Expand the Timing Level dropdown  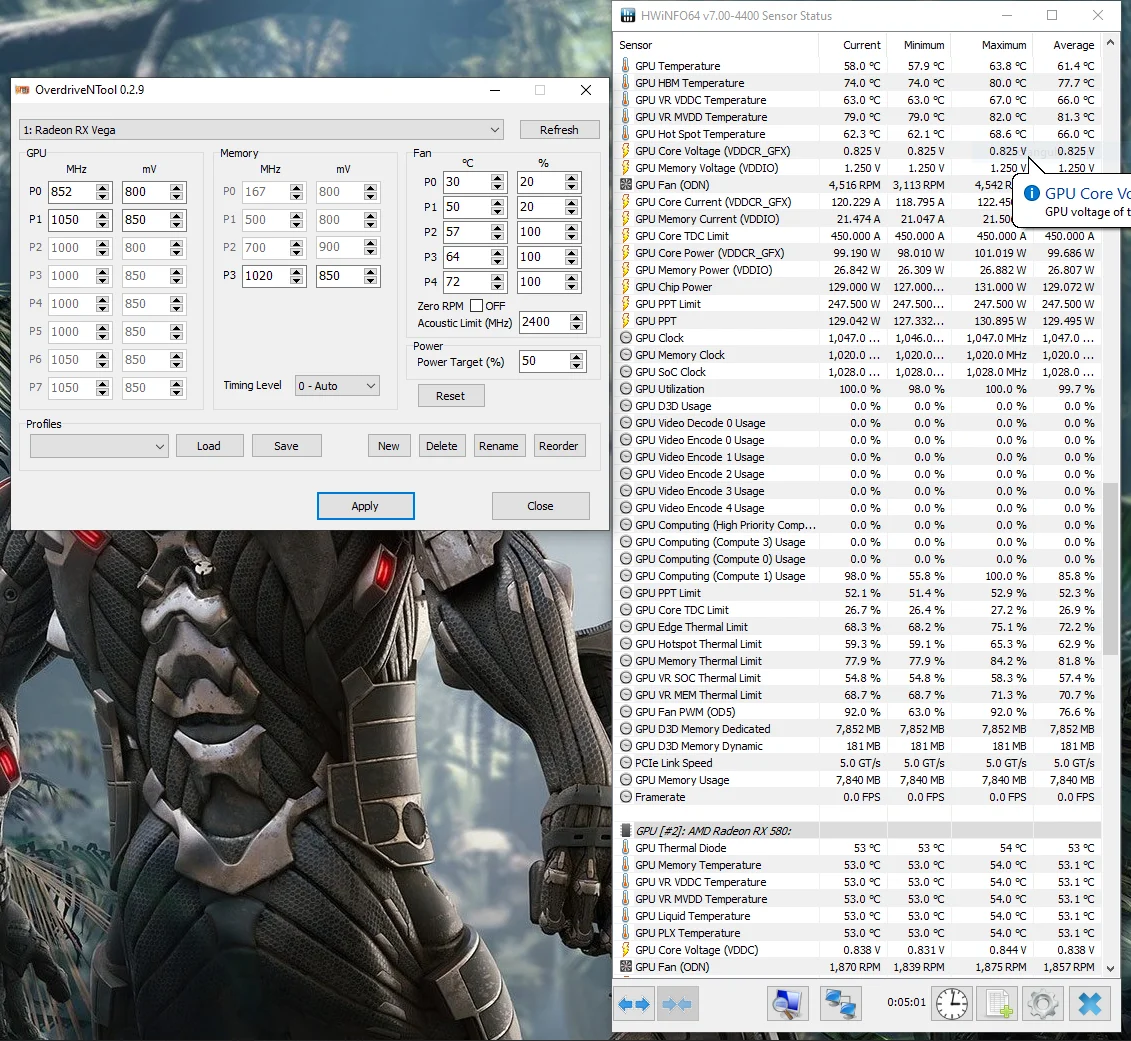pos(337,385)
